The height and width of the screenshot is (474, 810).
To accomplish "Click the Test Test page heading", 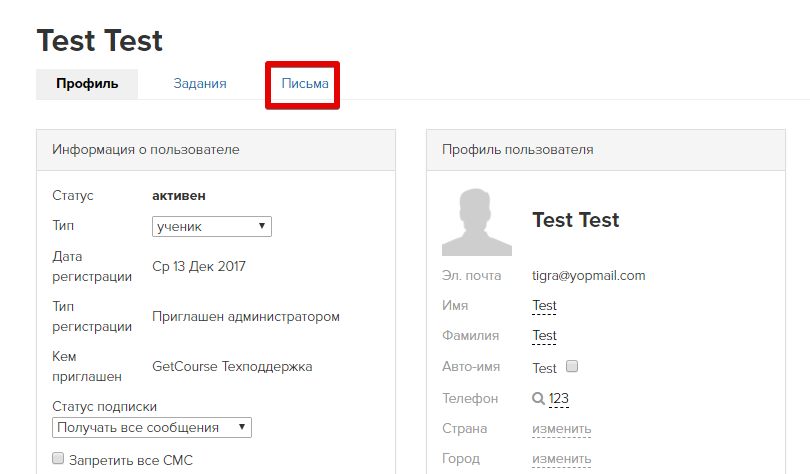I will coord(100,40).
